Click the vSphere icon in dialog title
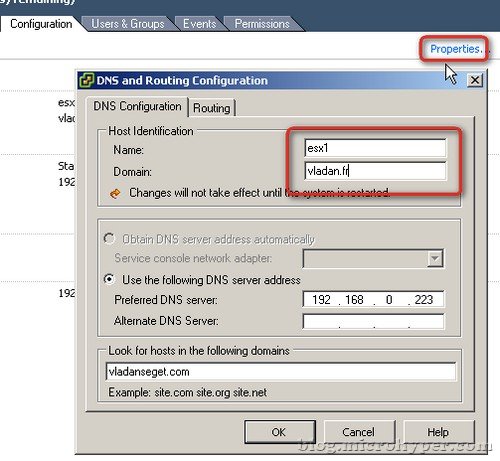Image resolution: width=500 pixels, height=461 pixels. click(x=87, y=80)
